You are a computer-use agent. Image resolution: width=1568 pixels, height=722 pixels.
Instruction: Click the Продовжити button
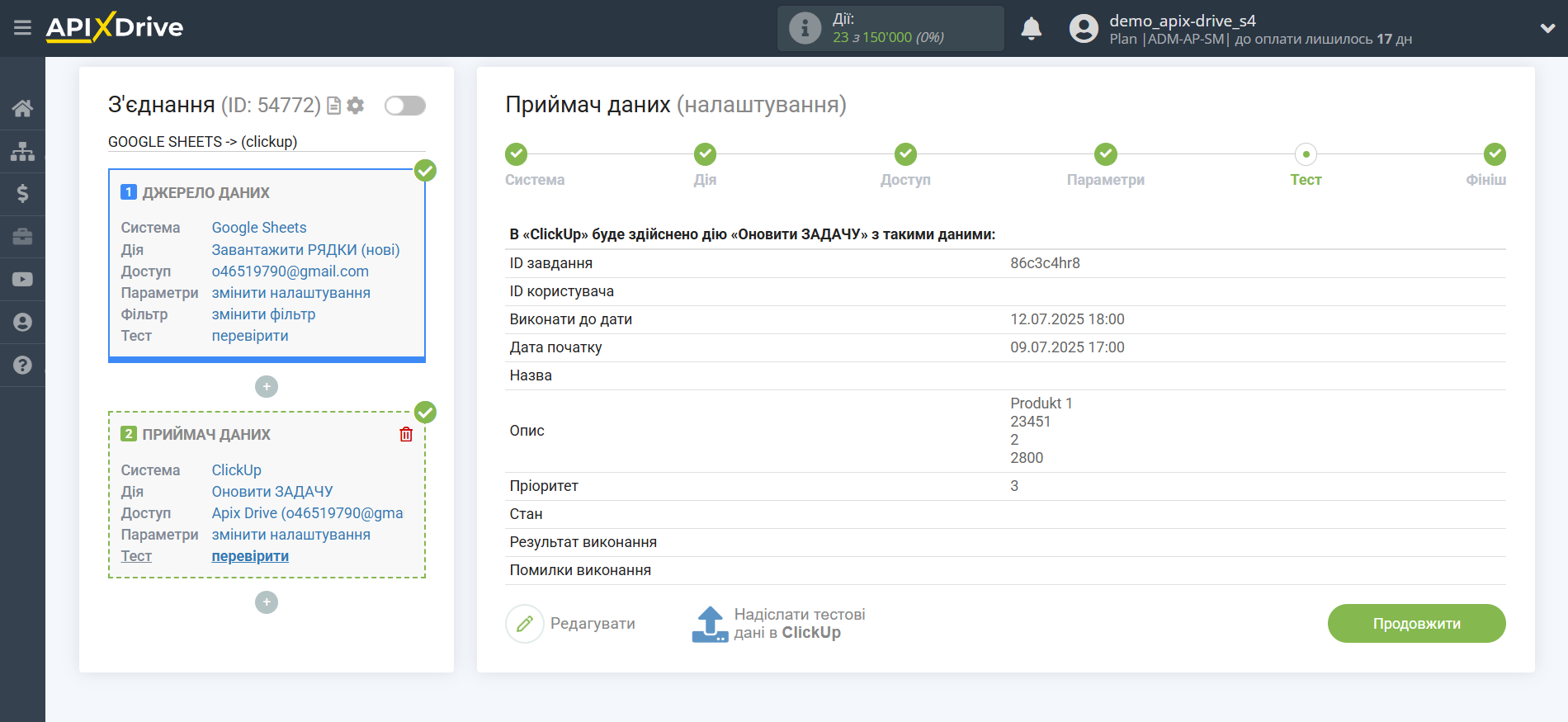pos(1416,624)
